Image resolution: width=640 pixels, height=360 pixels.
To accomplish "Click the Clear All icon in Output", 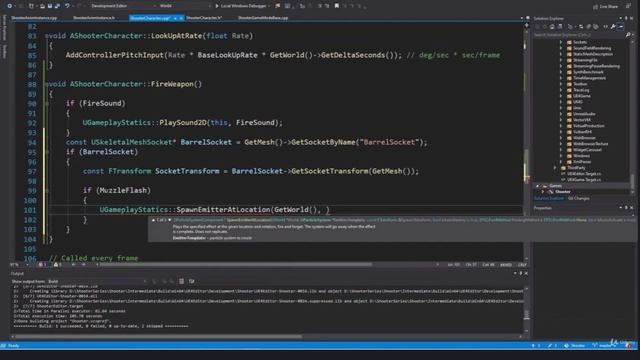I will [x=182, y=282].
